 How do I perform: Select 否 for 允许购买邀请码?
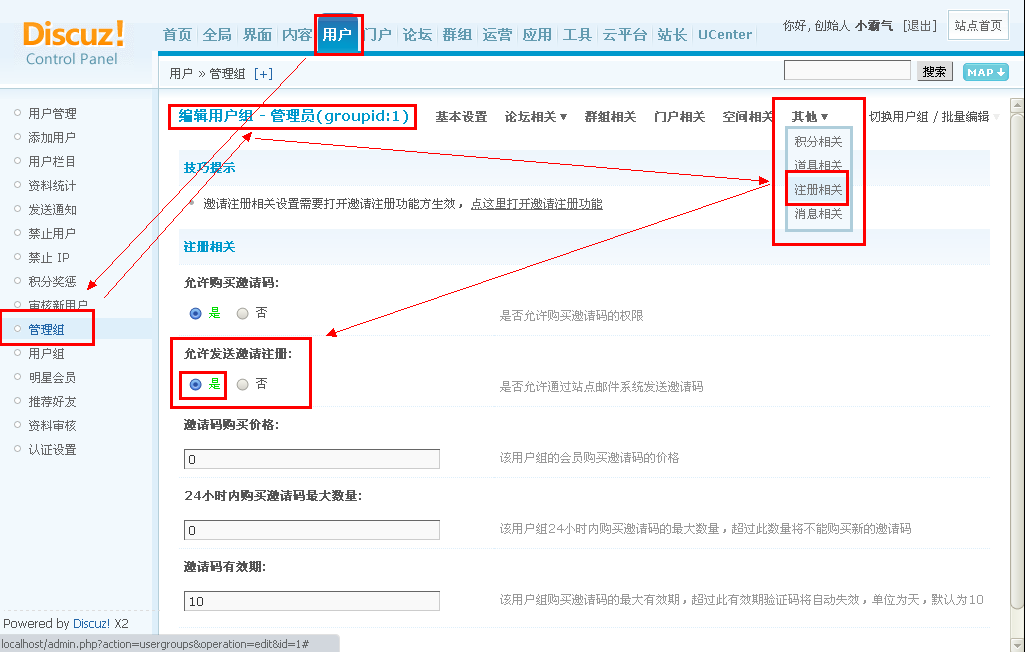pyautogui.click(x=243, y=313)
